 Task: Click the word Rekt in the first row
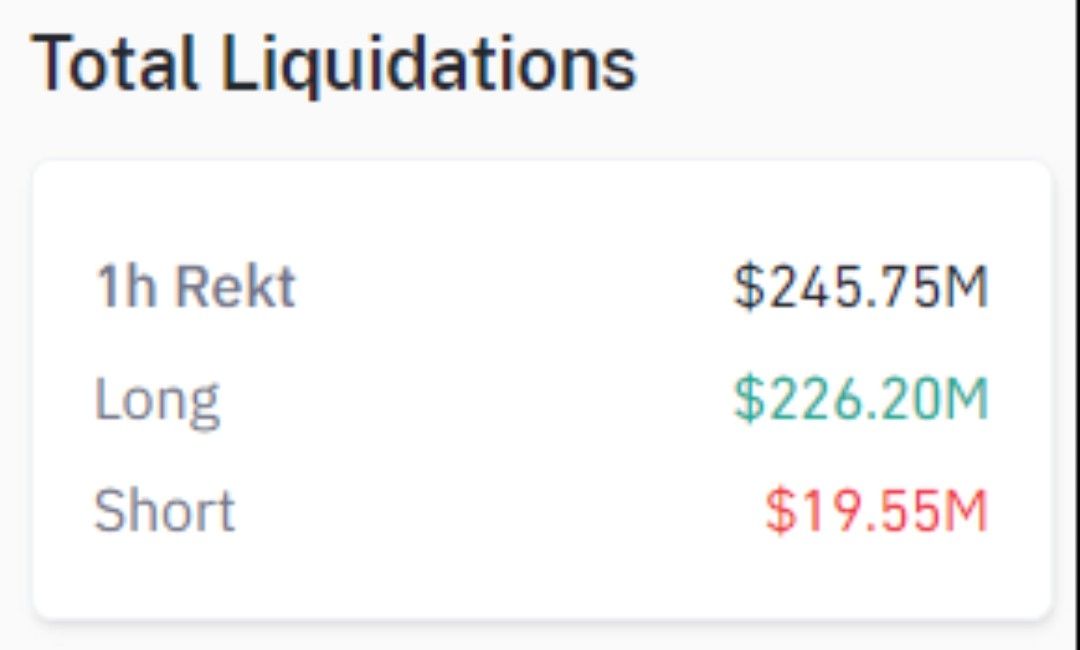[x=235, y=286]
